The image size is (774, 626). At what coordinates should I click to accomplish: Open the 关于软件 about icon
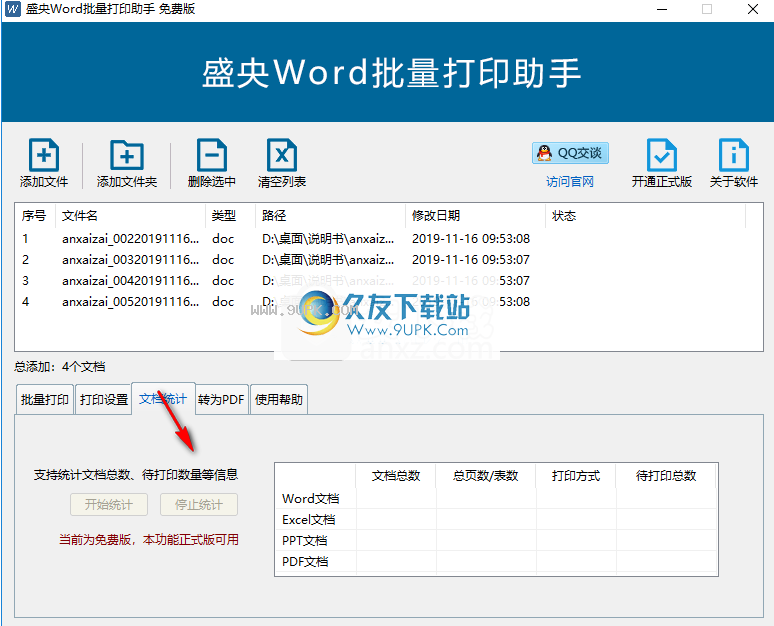click(x=734, y=155)
